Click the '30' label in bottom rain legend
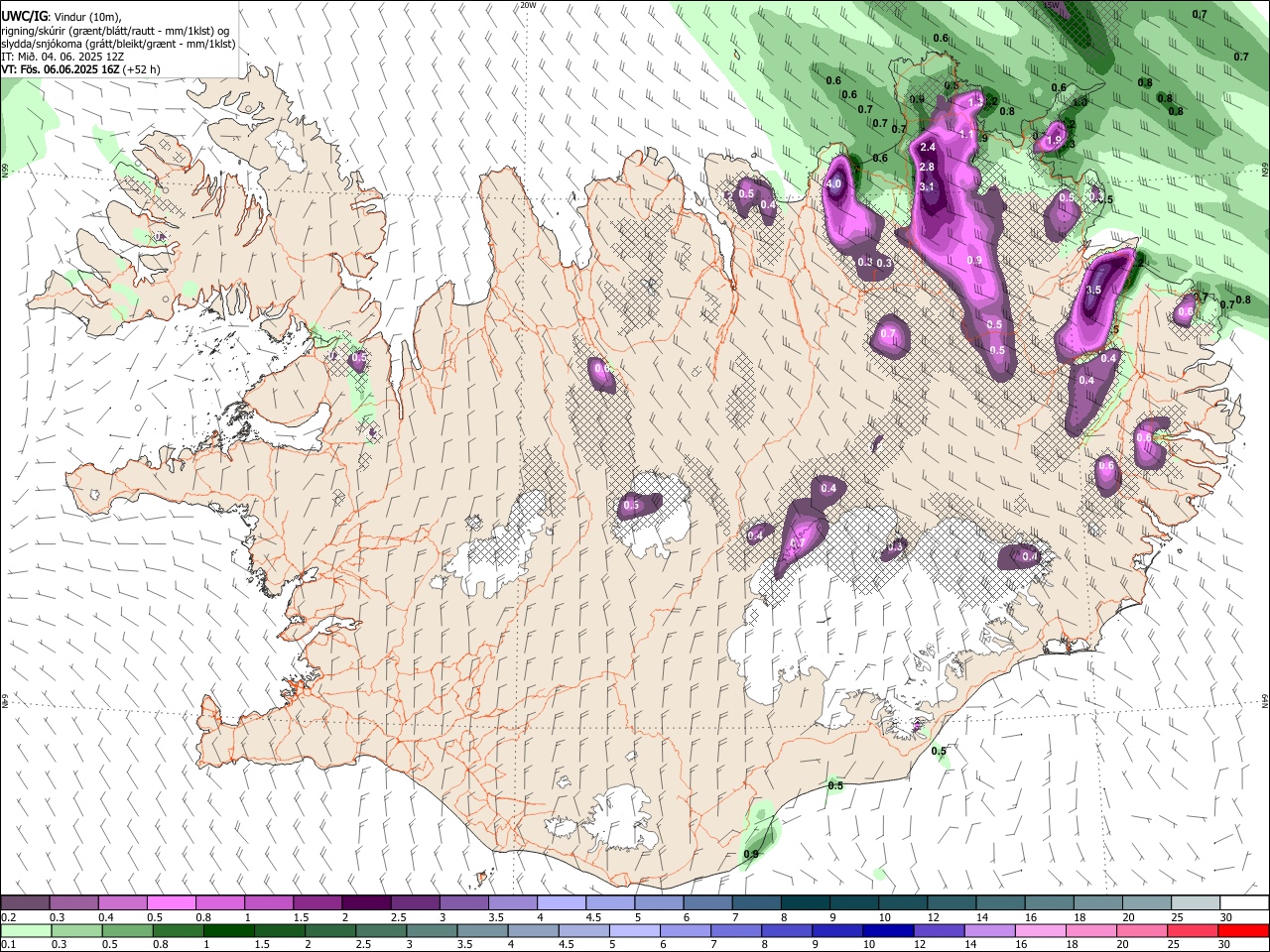This screenshot has height=952, width=1270. tap(1226, 945)
